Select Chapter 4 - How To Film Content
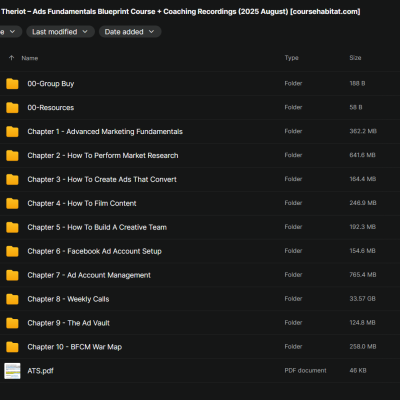This screenshot has height=400, width=400. click(82, 203)
